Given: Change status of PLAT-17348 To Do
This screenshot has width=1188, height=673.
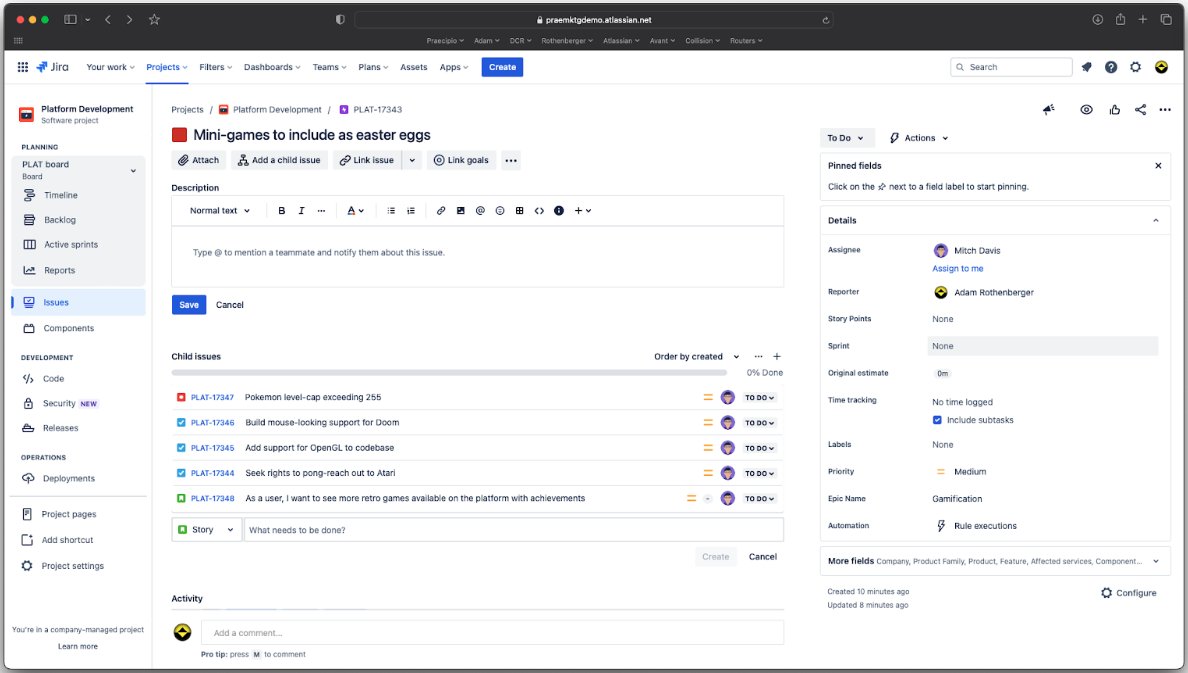Looking at the screenshot, I should point(759,499).
